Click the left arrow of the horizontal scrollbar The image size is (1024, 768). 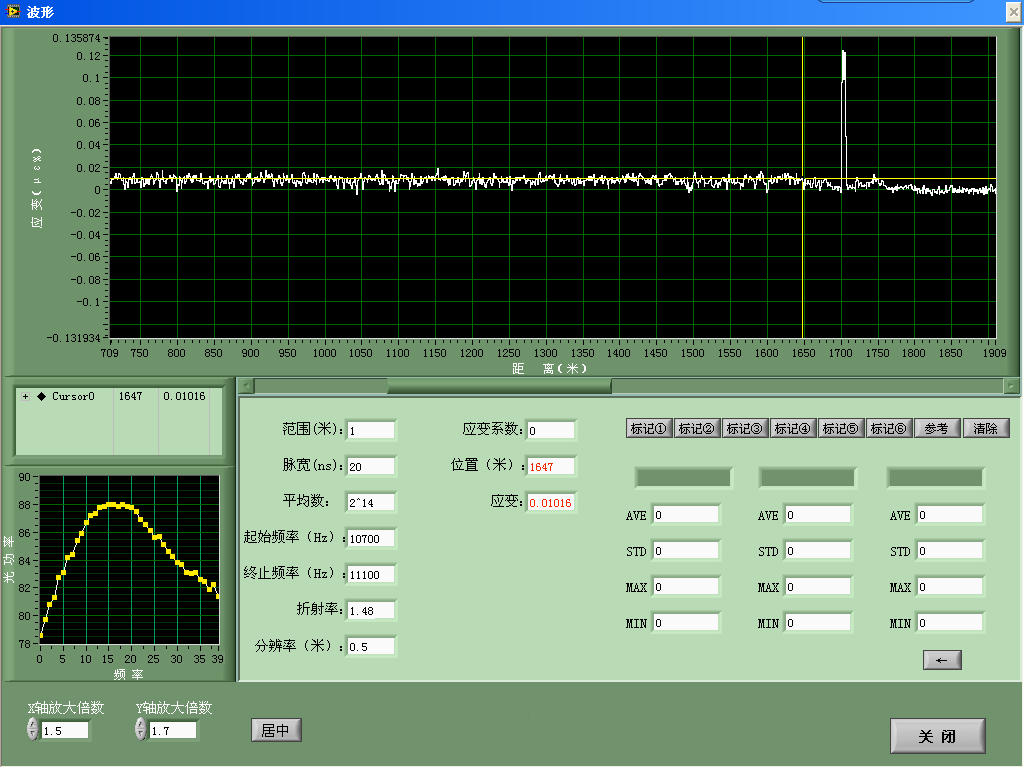[x=246, y=386]
